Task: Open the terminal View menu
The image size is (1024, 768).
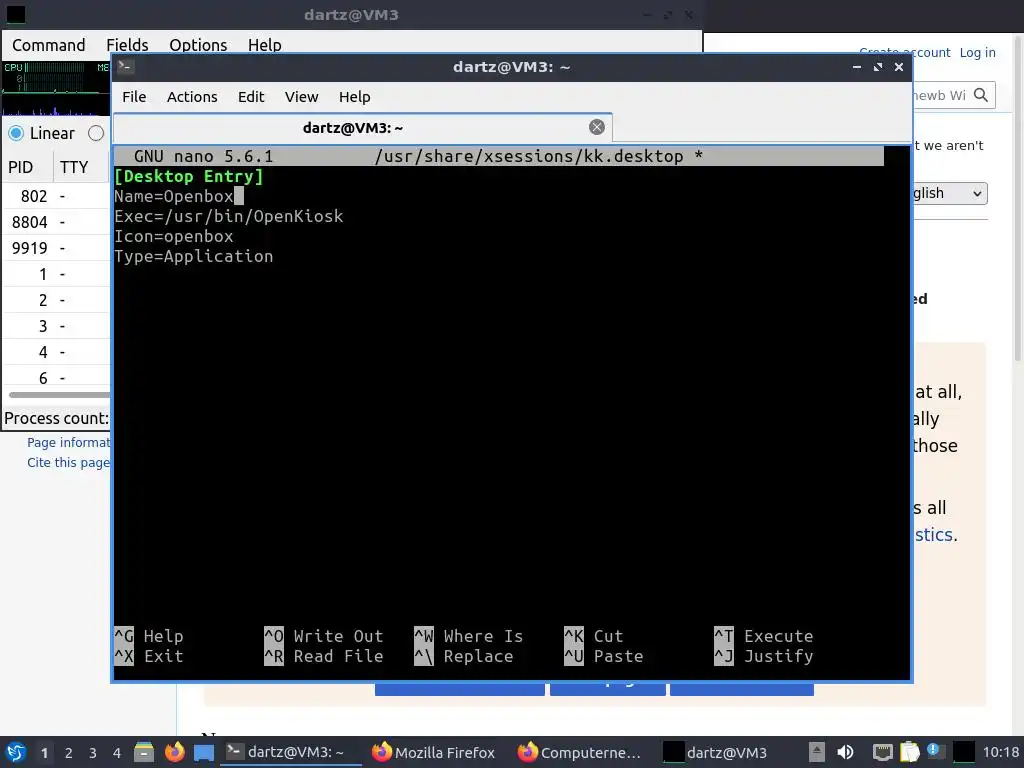Action: pyautogui.click(x=301, y=97)
